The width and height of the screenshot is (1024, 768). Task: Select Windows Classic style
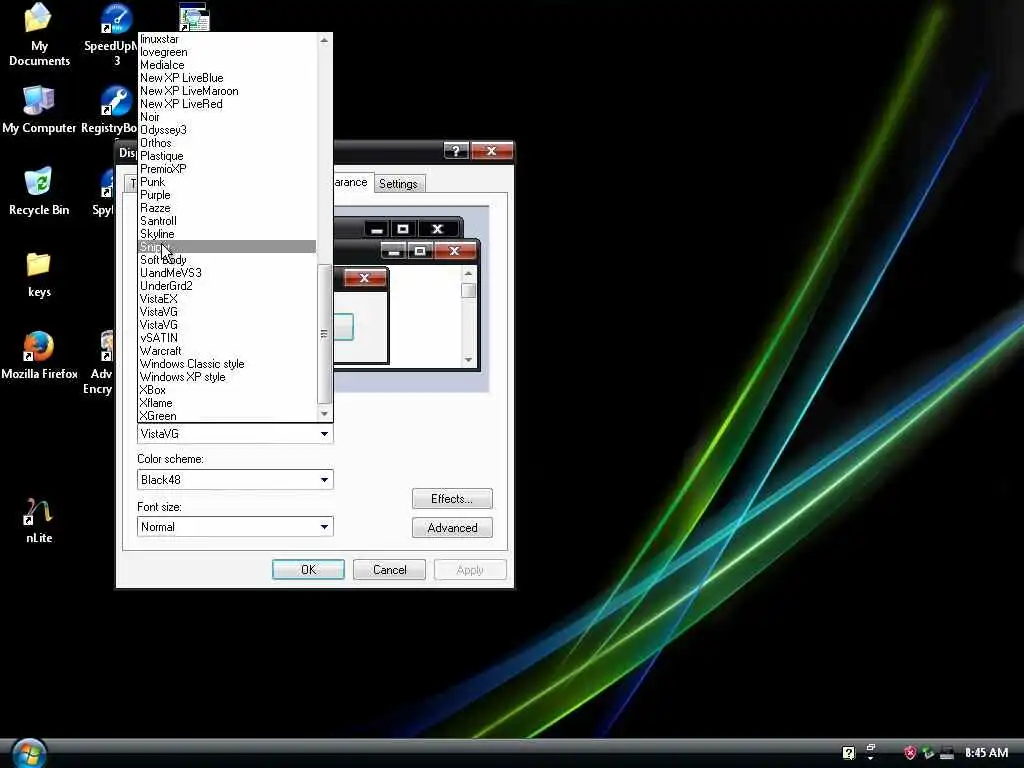pyautogui.click(x=227, y=364)
